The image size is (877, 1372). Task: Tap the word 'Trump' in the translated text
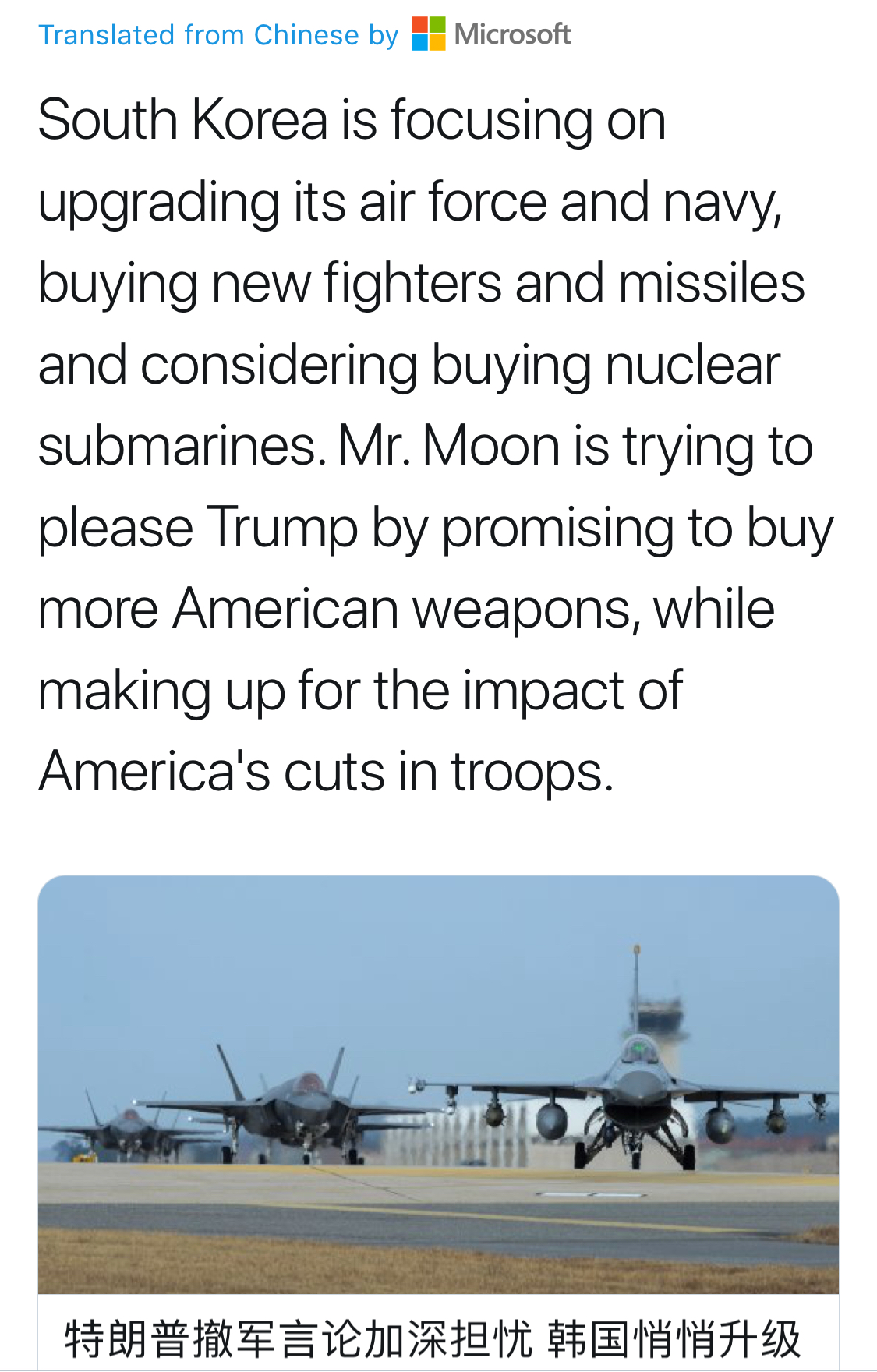281,528
